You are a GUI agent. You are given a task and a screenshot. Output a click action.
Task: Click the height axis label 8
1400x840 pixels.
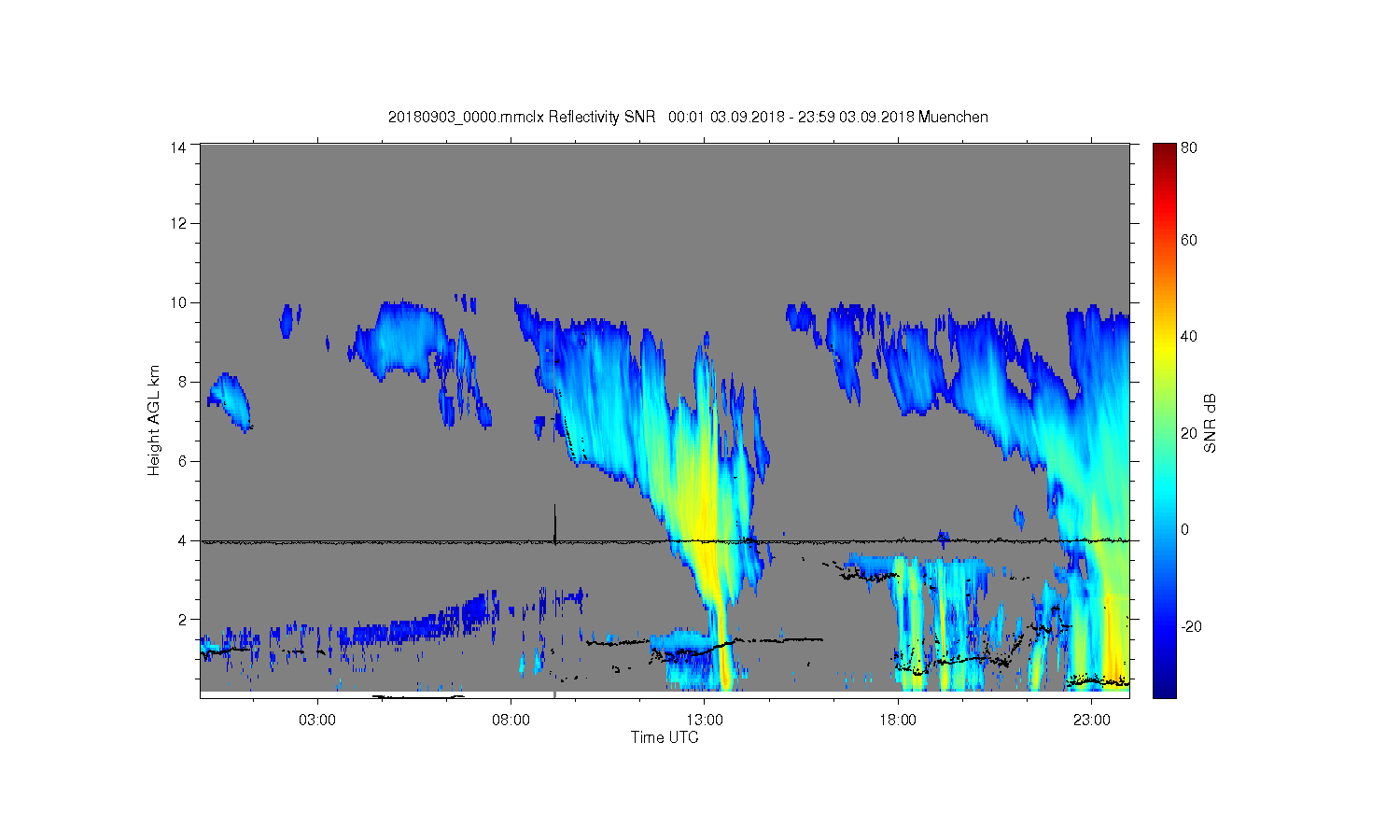coord(183,382)
